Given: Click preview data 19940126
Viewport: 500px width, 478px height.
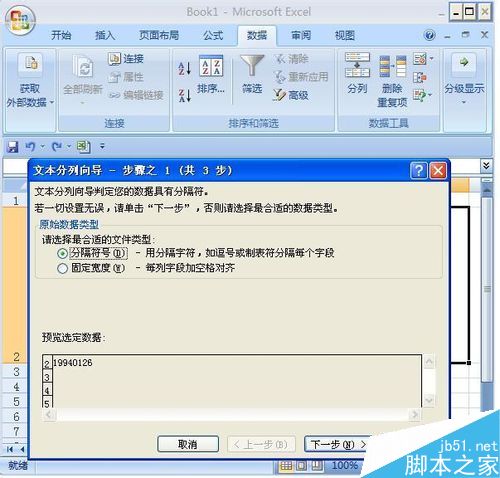Looking at the screenshot, I should (x=73, y=363).
